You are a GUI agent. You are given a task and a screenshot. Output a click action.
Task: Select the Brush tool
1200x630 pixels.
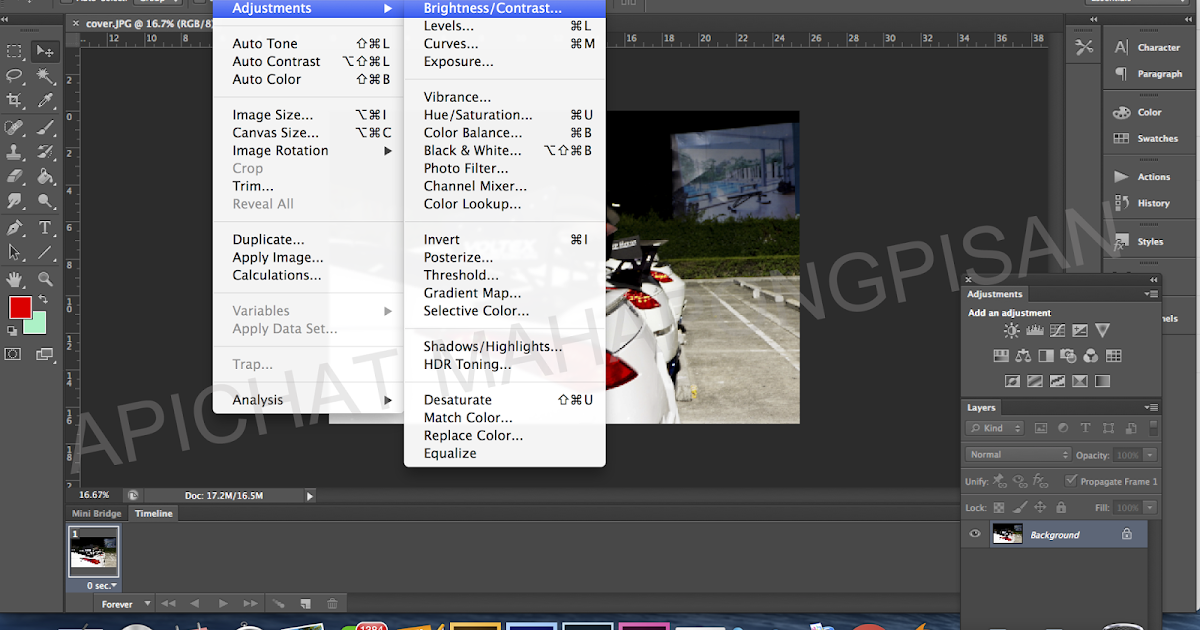45,127
